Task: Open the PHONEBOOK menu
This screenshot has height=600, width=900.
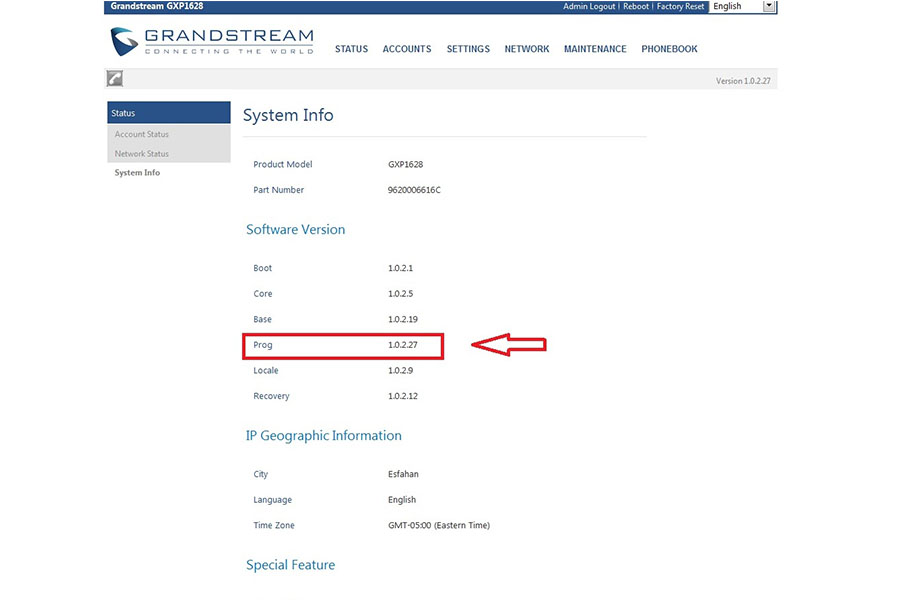Action: pos(669,49)
